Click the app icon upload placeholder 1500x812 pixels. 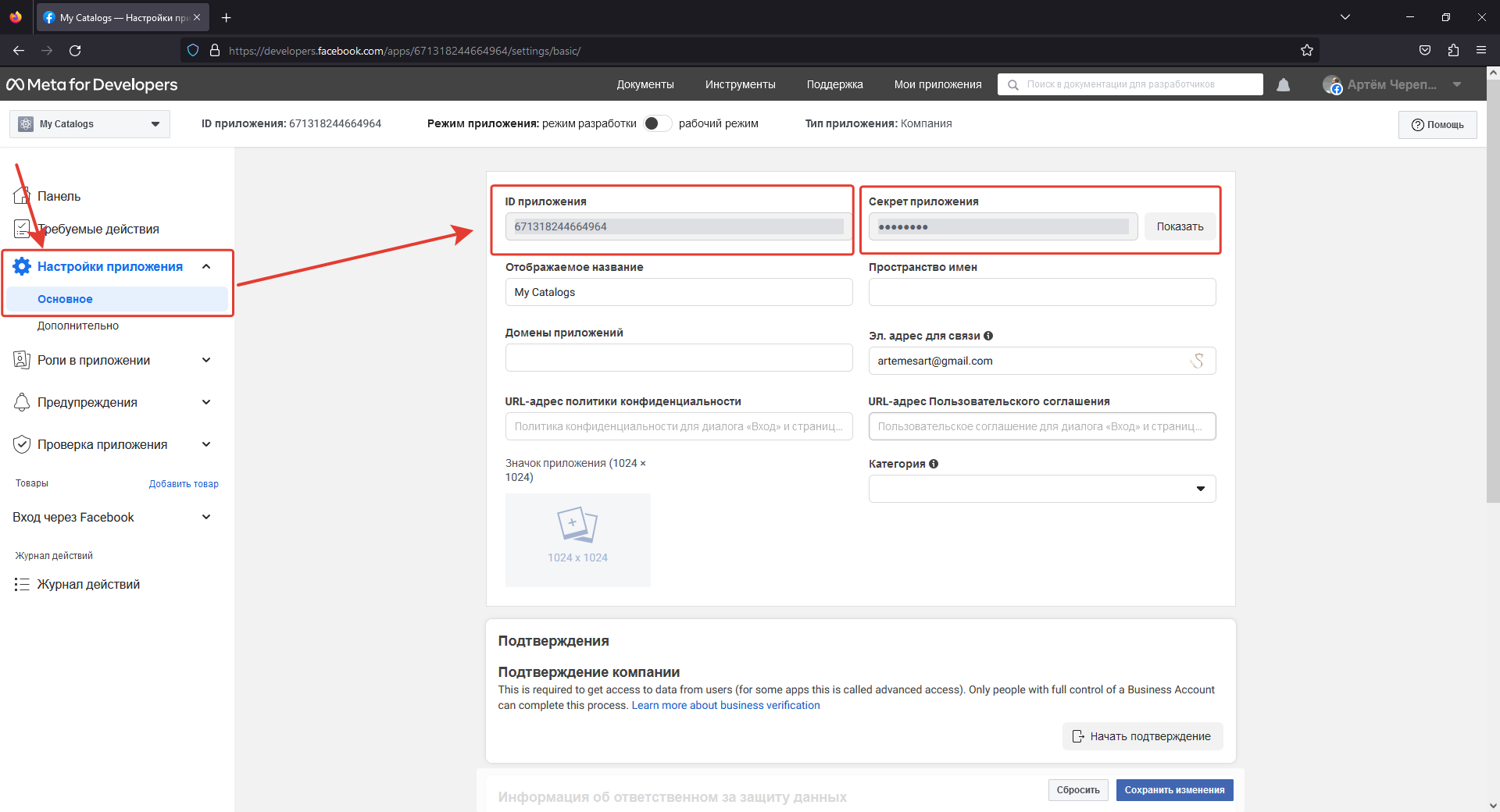(577, 540)
